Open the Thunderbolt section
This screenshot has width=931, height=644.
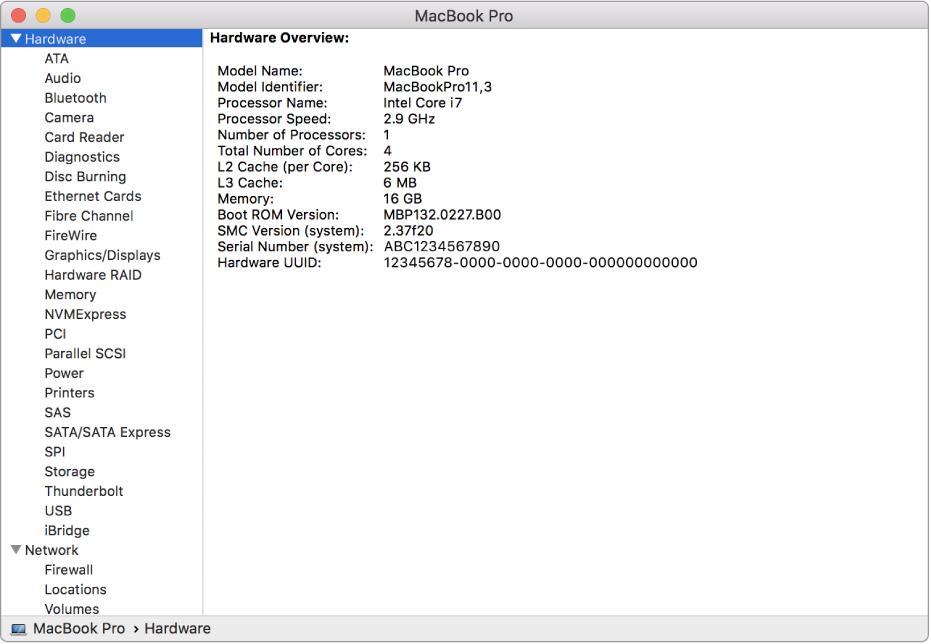click(84, 491)
